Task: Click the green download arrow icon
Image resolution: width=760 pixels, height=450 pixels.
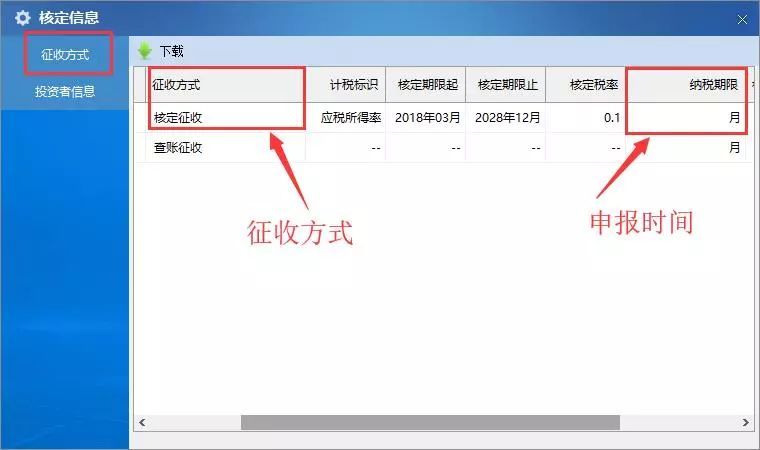Action: pos(144,51)
